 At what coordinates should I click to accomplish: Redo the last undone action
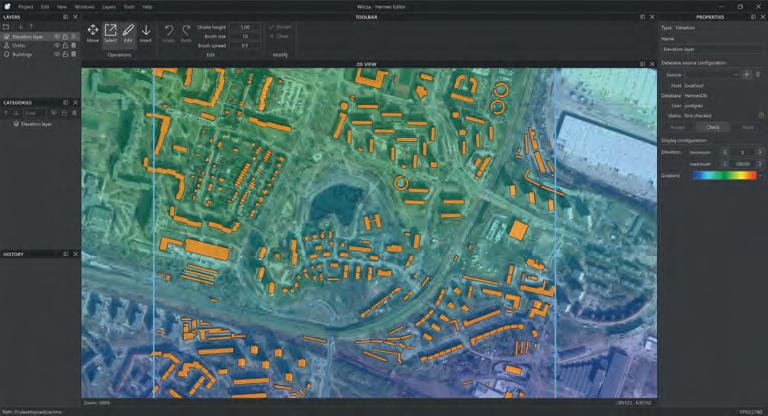click(x=186, y=33)
